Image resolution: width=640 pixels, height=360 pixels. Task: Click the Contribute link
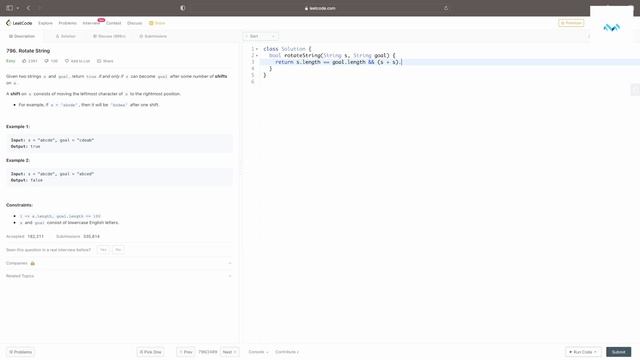(x=287, y=352)
